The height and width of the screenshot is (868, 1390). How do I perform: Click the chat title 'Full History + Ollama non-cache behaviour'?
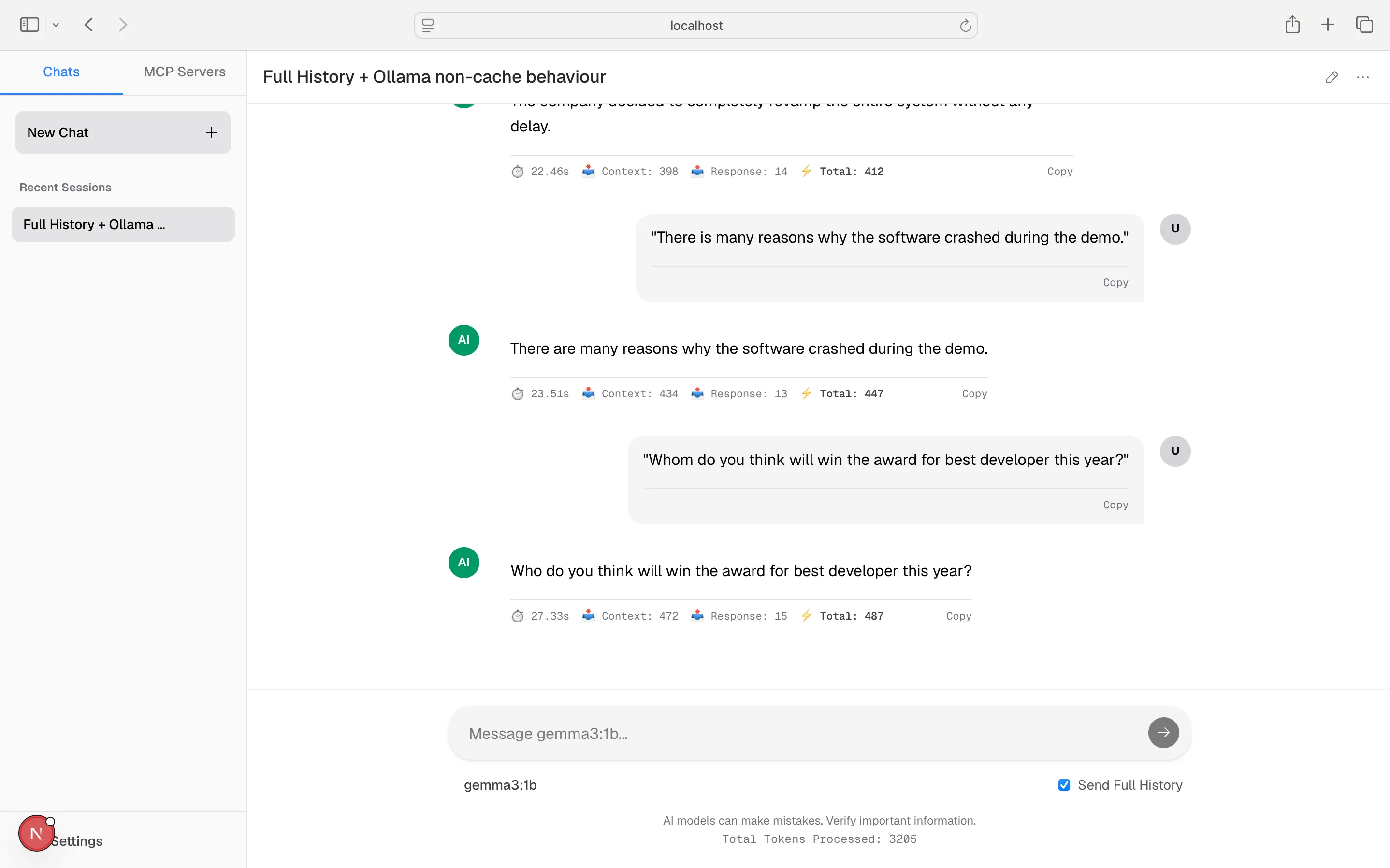tap(434, 77)
